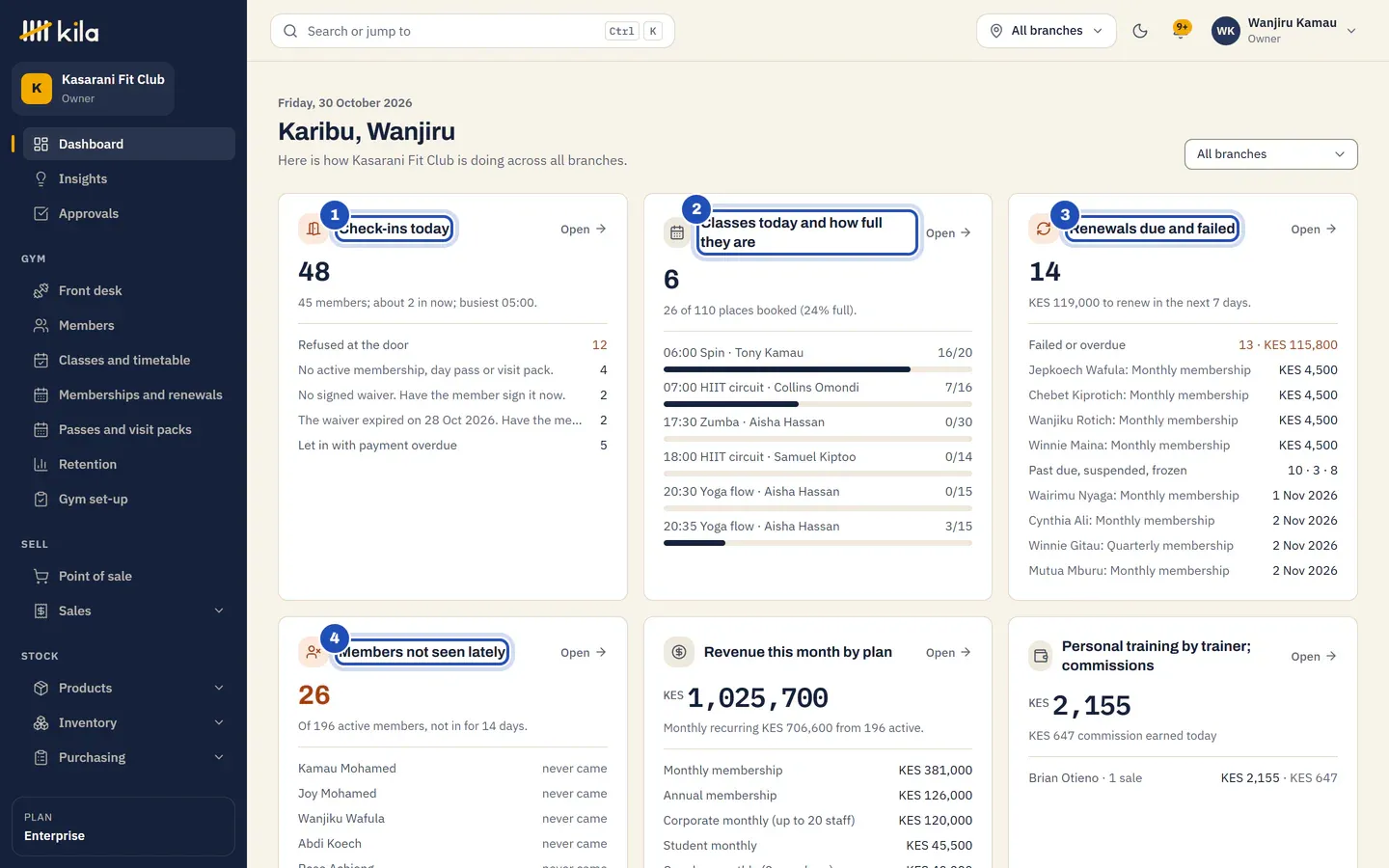Click the Dashboard grid icon in sidebar
Screen dimensions: 1389x868
[x=41, y=144]
